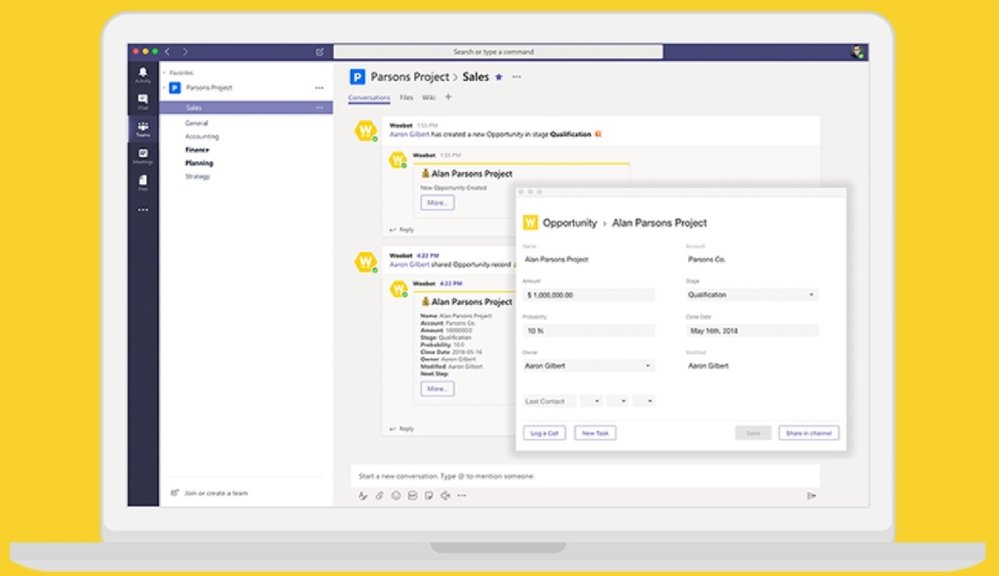Open the emoji picker in the compose bar
Viewport: 999px width, 576px height.
[396, 496]
